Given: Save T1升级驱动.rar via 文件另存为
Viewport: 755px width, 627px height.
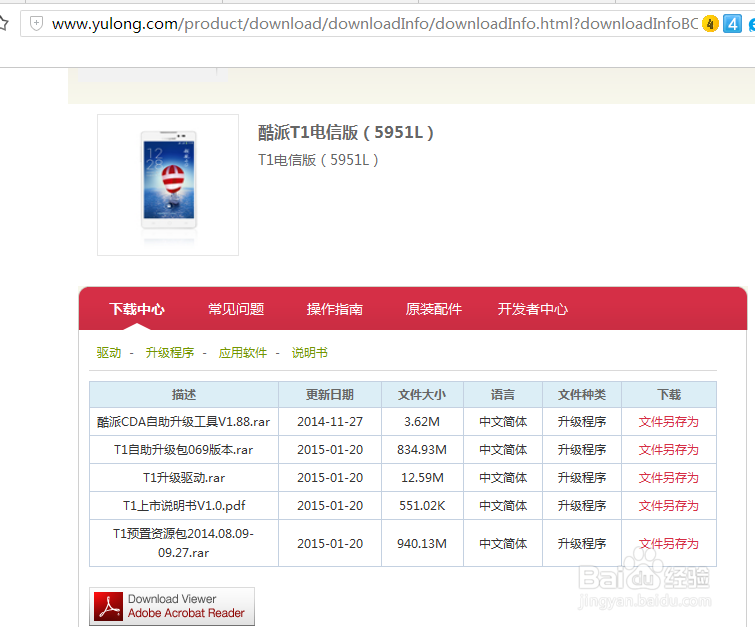Looking at the screenshot, I should tap(668, 478).
